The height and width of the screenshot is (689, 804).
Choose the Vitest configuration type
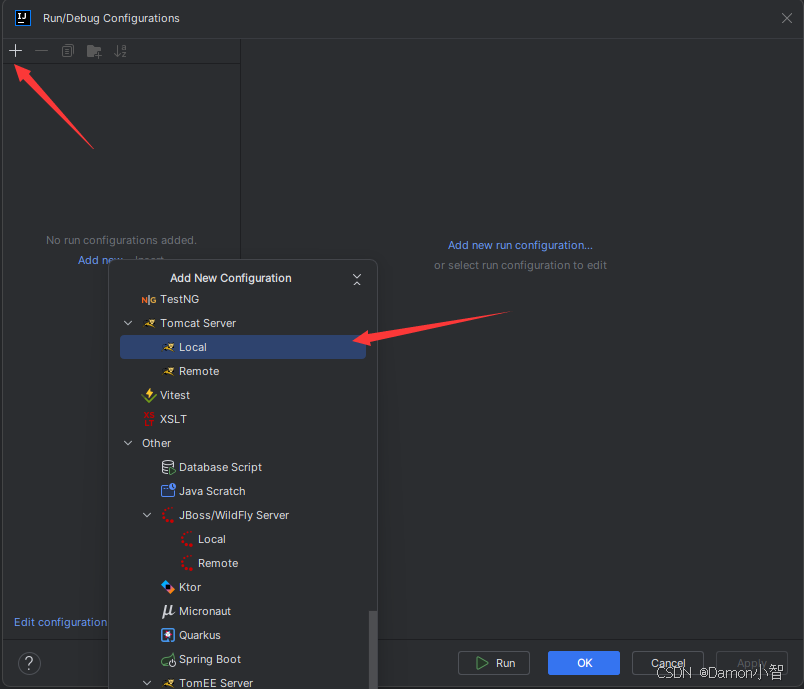click(x=243, y=395)
